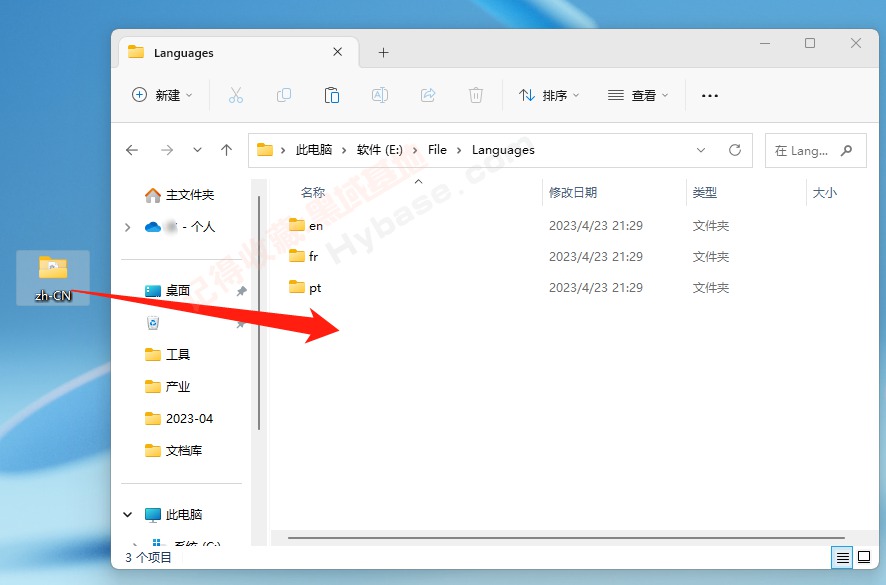Select the pt folder
Screen dimensions: 886x585
[x=305, y=288]
